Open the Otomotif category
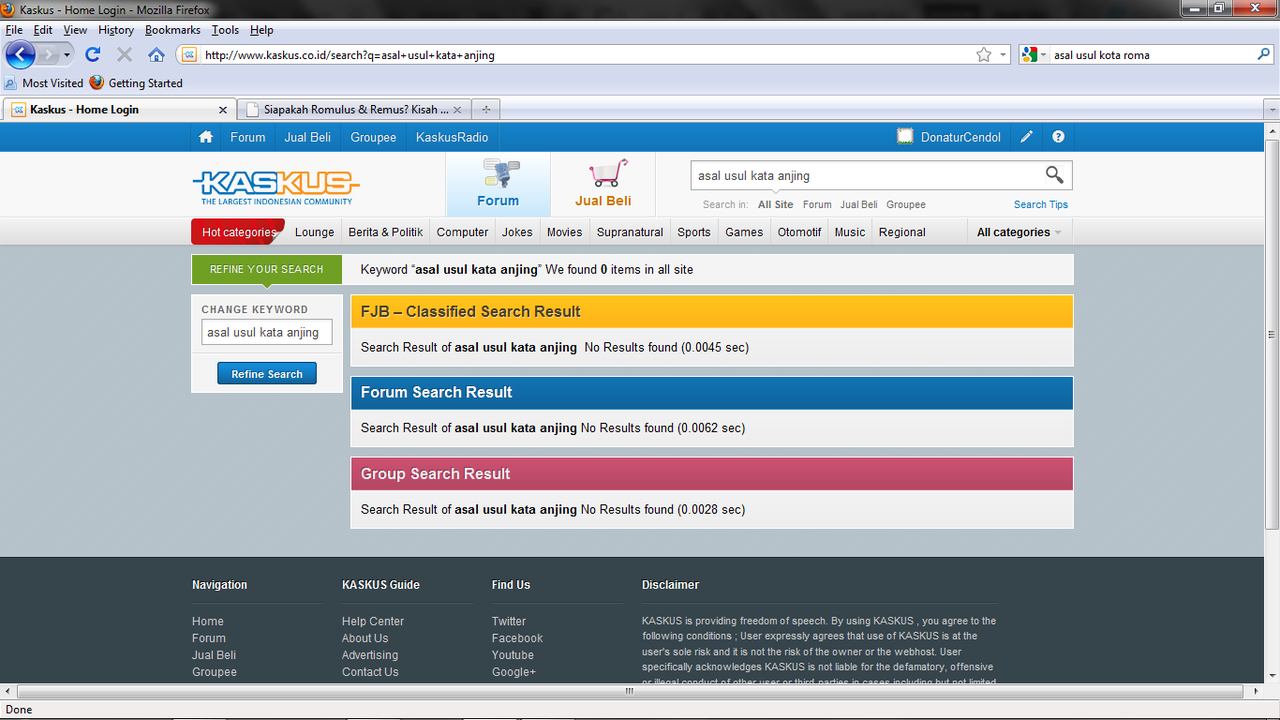The height and width of the screenshot is (720, 1280). coord(799,232)
